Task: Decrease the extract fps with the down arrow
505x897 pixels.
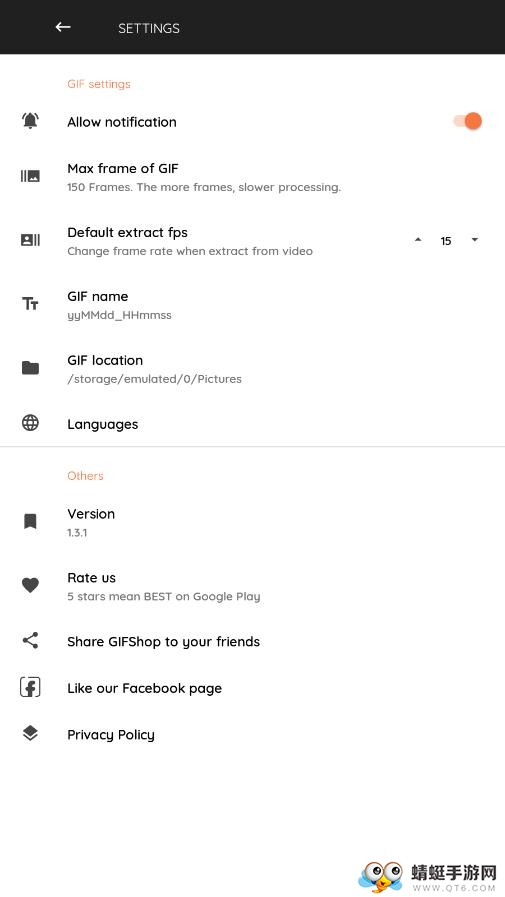Action: pos(475,240)
